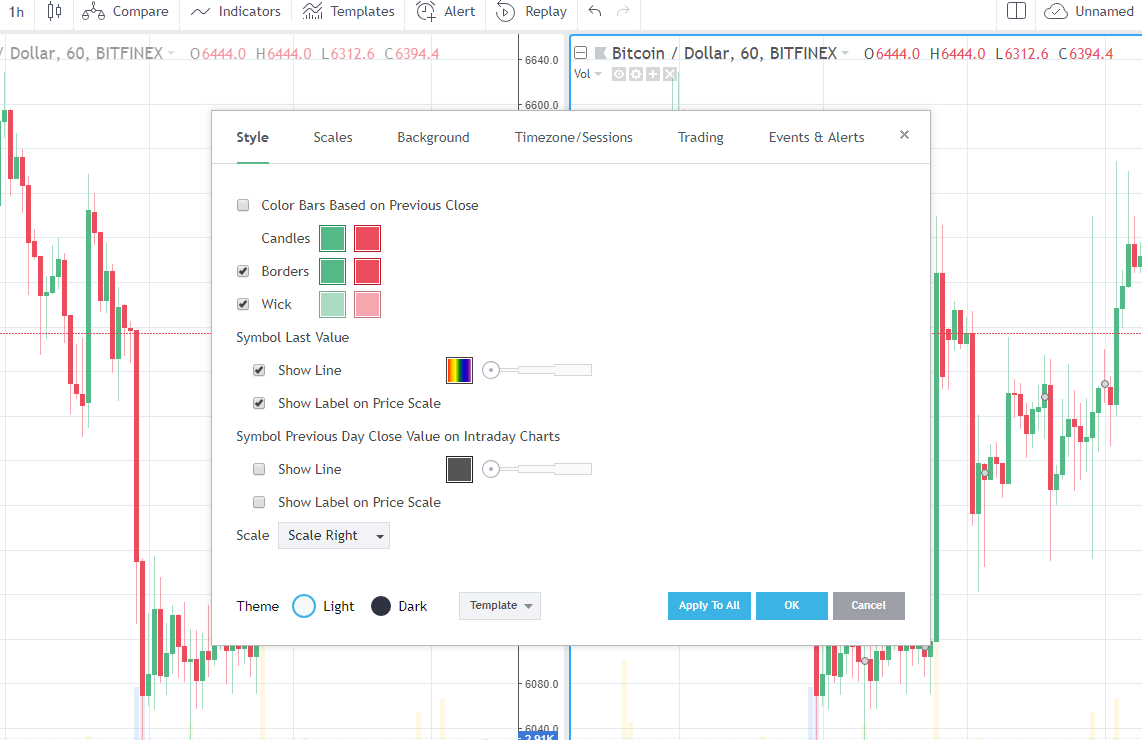The height and width of the screenshot is (740, 1142).
Task: Open the candlestick chart style selector
Action: coord(54,12)
